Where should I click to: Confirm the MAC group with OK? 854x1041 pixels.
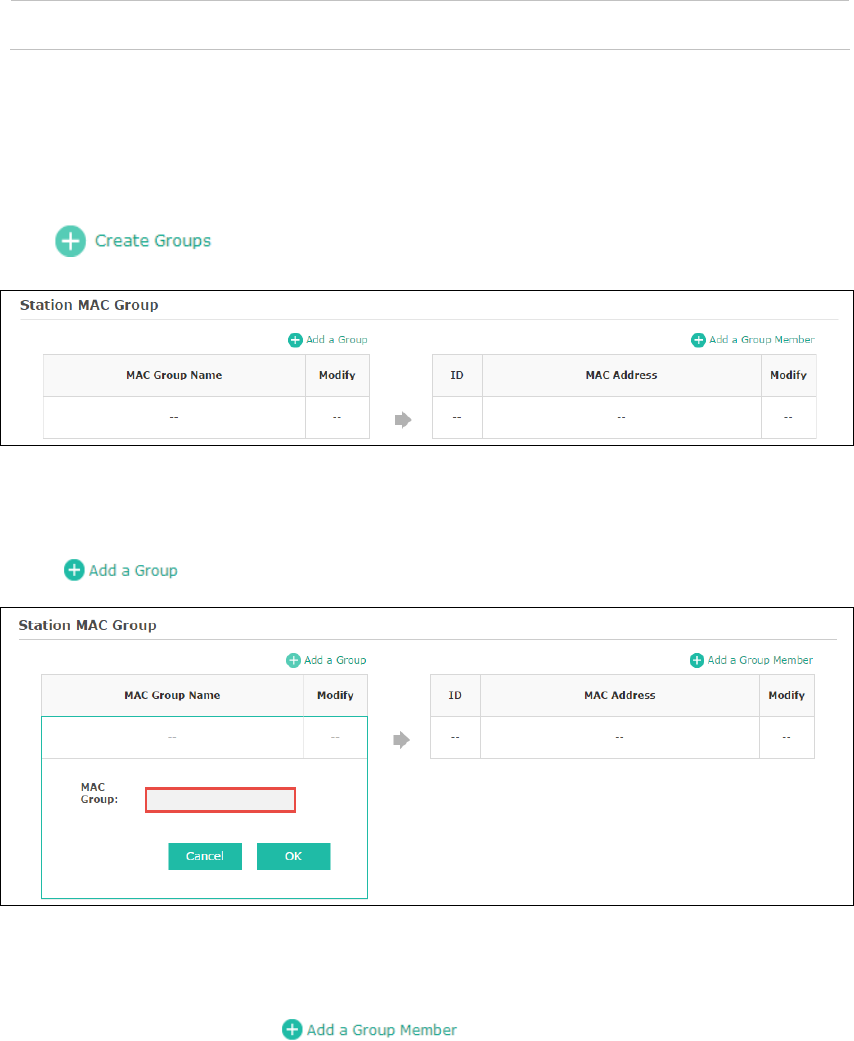click(x=294, y=856)
